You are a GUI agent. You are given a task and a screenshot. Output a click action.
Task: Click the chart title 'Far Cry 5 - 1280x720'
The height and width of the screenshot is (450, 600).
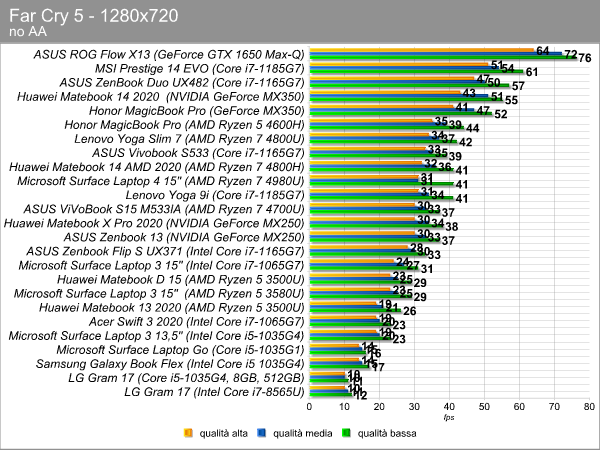(x=93, y=16)
